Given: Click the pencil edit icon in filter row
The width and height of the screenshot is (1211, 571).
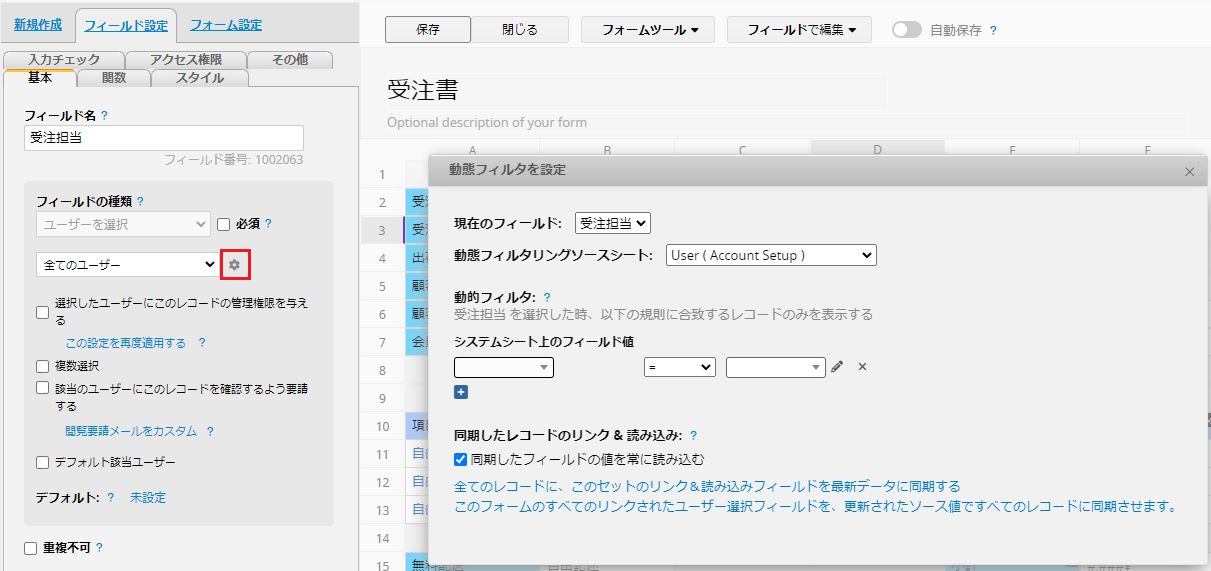Looking at the screenshot, I should tap(837, 367).
